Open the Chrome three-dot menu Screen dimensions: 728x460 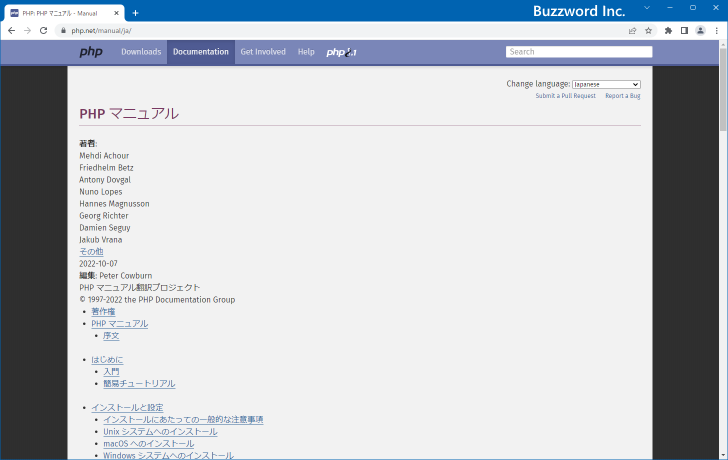(716, 31)
